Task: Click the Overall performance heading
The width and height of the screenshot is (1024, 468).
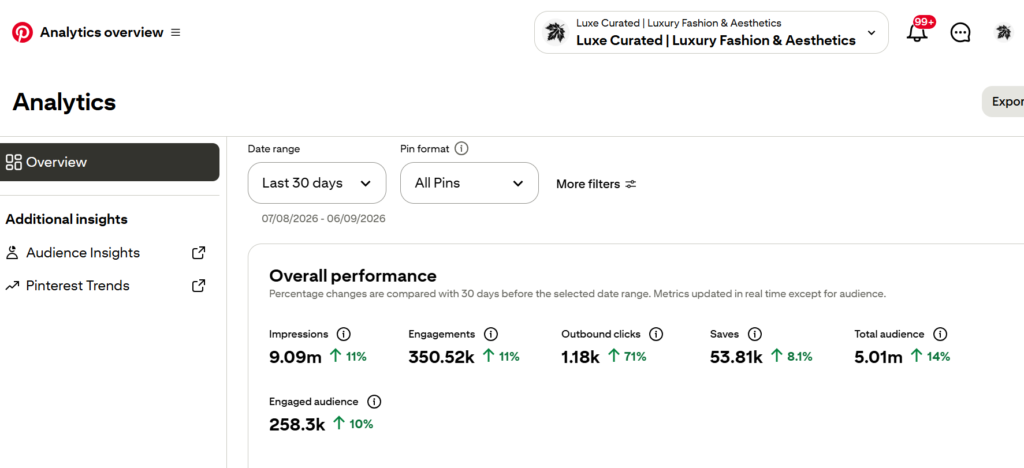Action: point(353,275)
